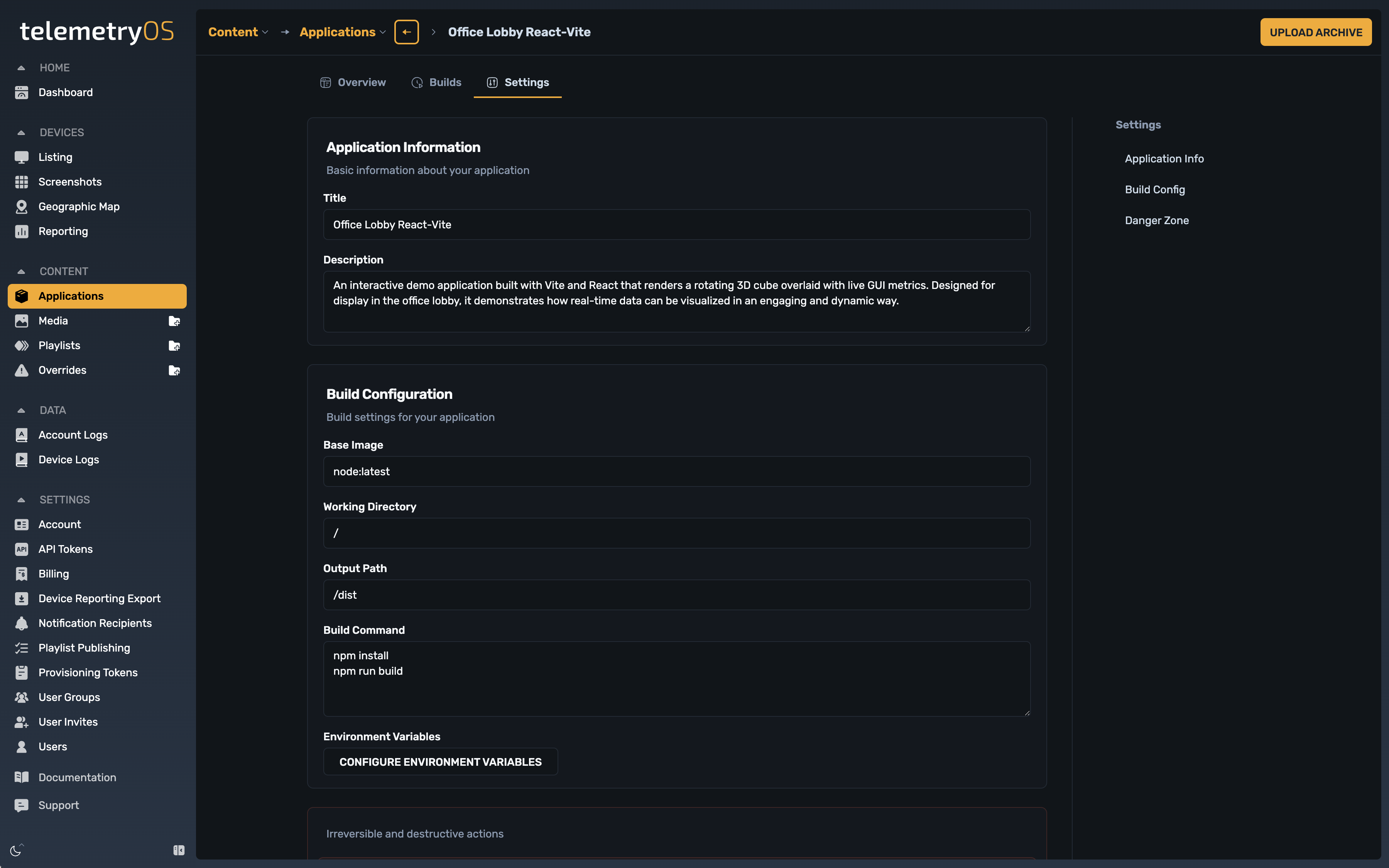
Task: Click the Reporting bar-chart icon
Action: [x=22, y=231]
